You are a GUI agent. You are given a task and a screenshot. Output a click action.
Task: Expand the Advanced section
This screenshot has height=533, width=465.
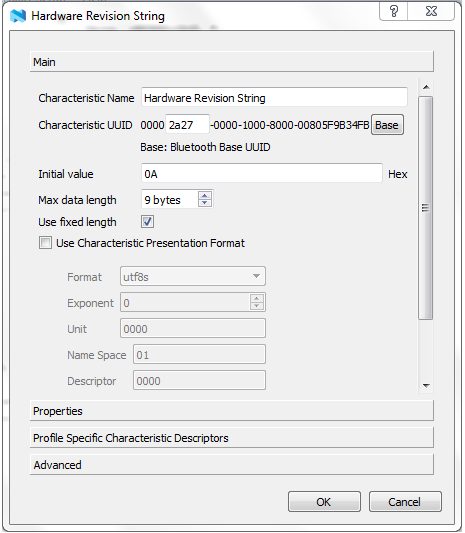click(x=232, y=464)
